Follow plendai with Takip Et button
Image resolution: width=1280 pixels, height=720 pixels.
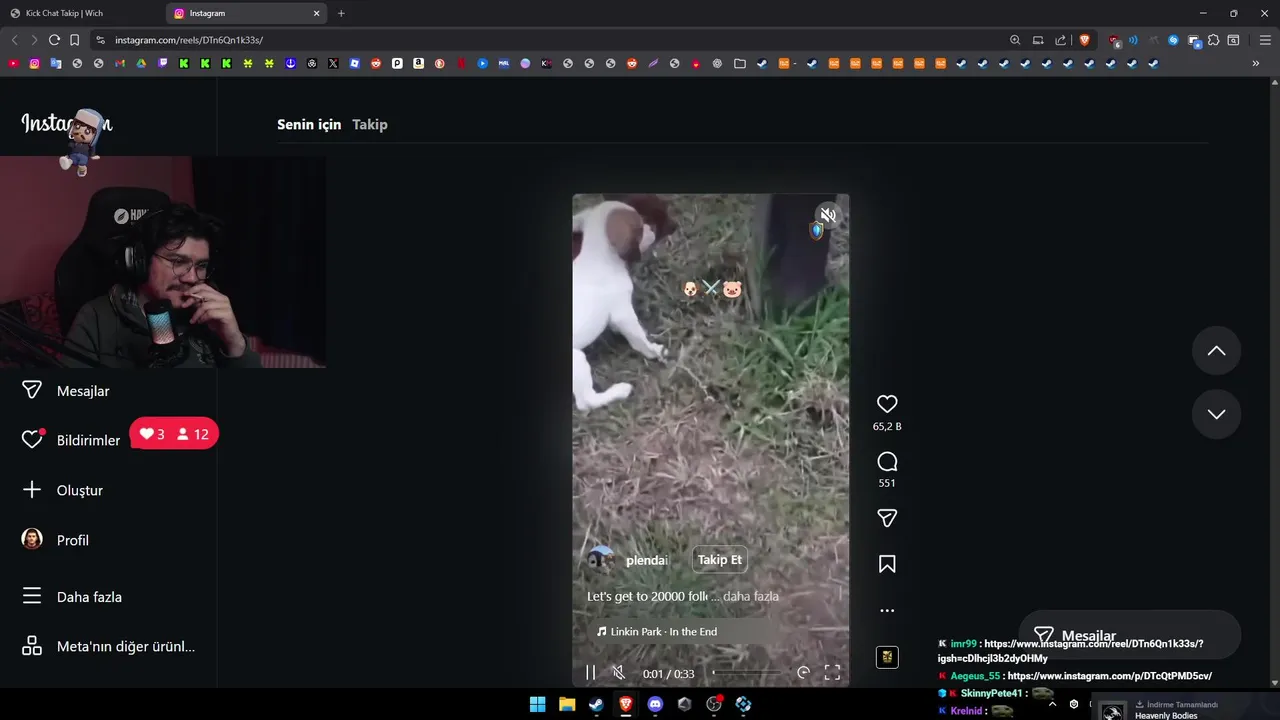pos(719,560)
